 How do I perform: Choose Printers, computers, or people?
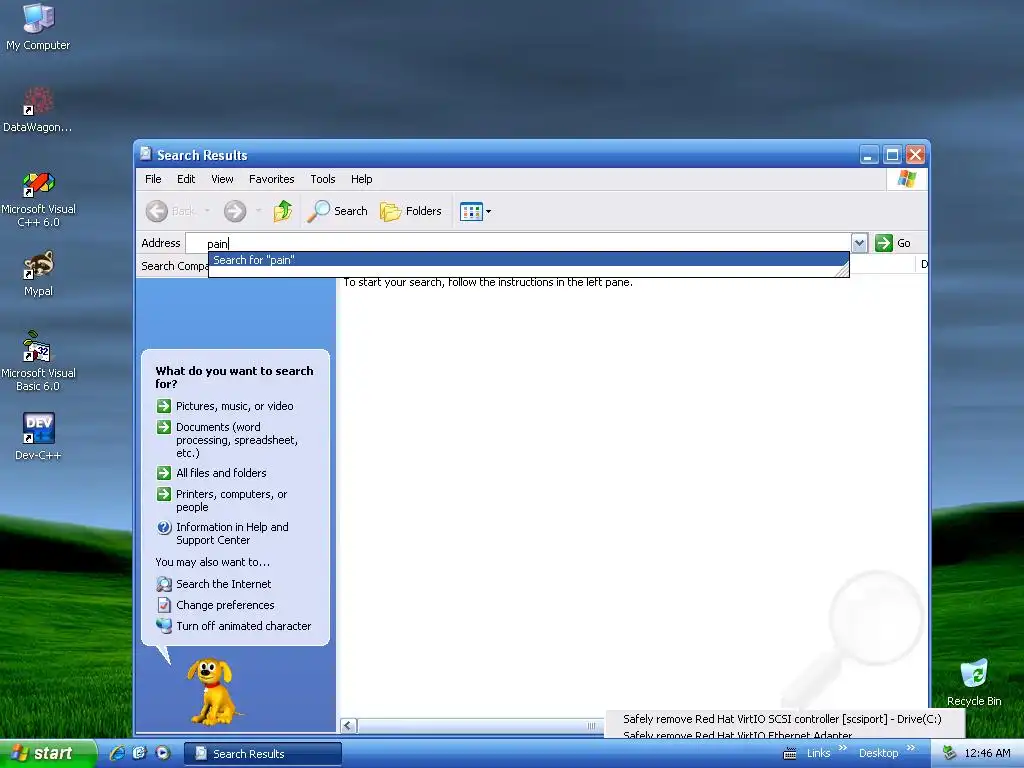pyautogui.click(x=222, y=500)
